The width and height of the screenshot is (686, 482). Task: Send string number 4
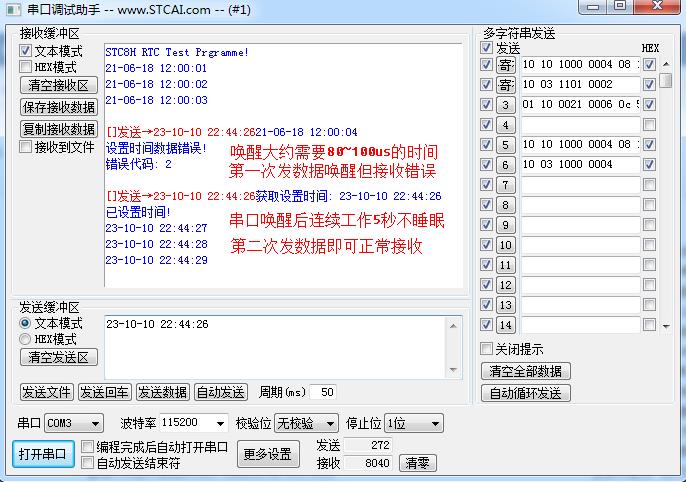coord(505,125)
